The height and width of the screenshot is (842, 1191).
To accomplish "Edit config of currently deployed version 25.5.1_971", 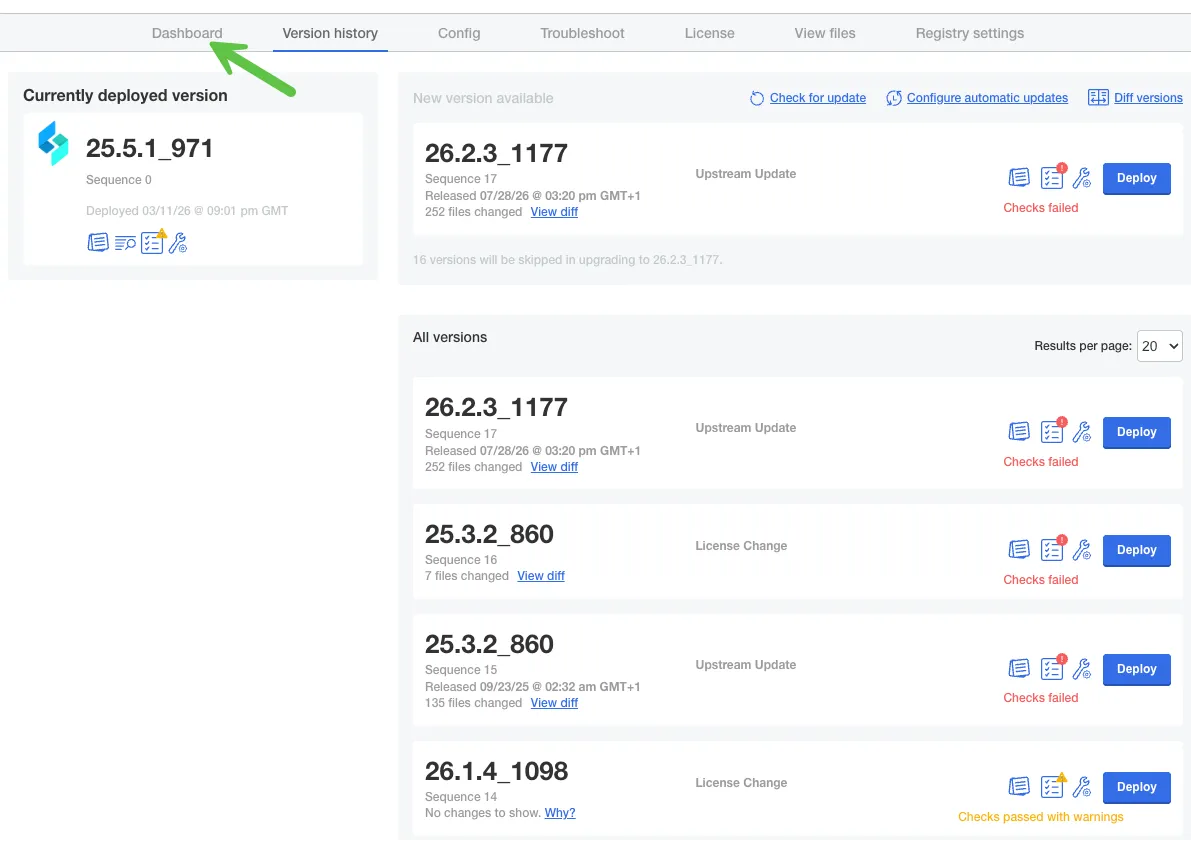I will click(x=178, y=243).
